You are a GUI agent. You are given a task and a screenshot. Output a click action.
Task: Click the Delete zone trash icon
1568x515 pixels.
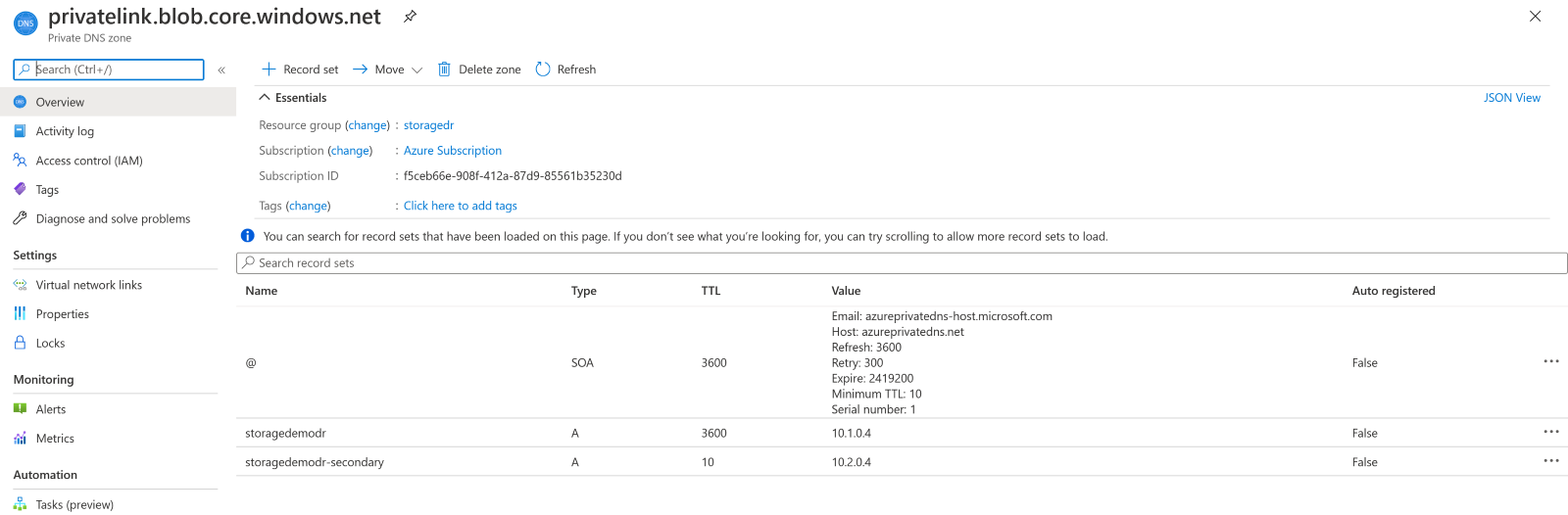[444, 70]
